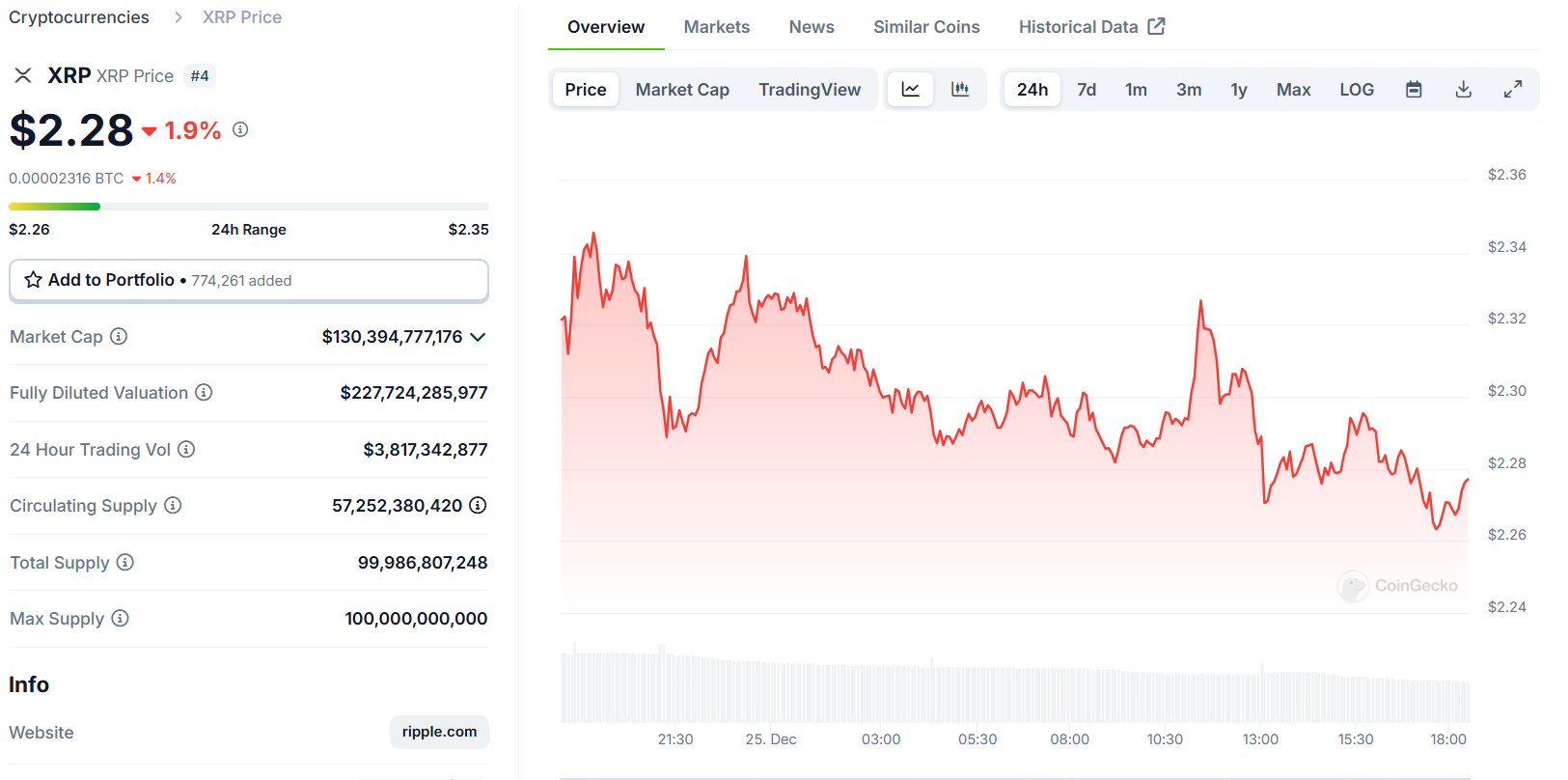
Task: Click the $2.28 current price value
Action: (x=71, y=130)
